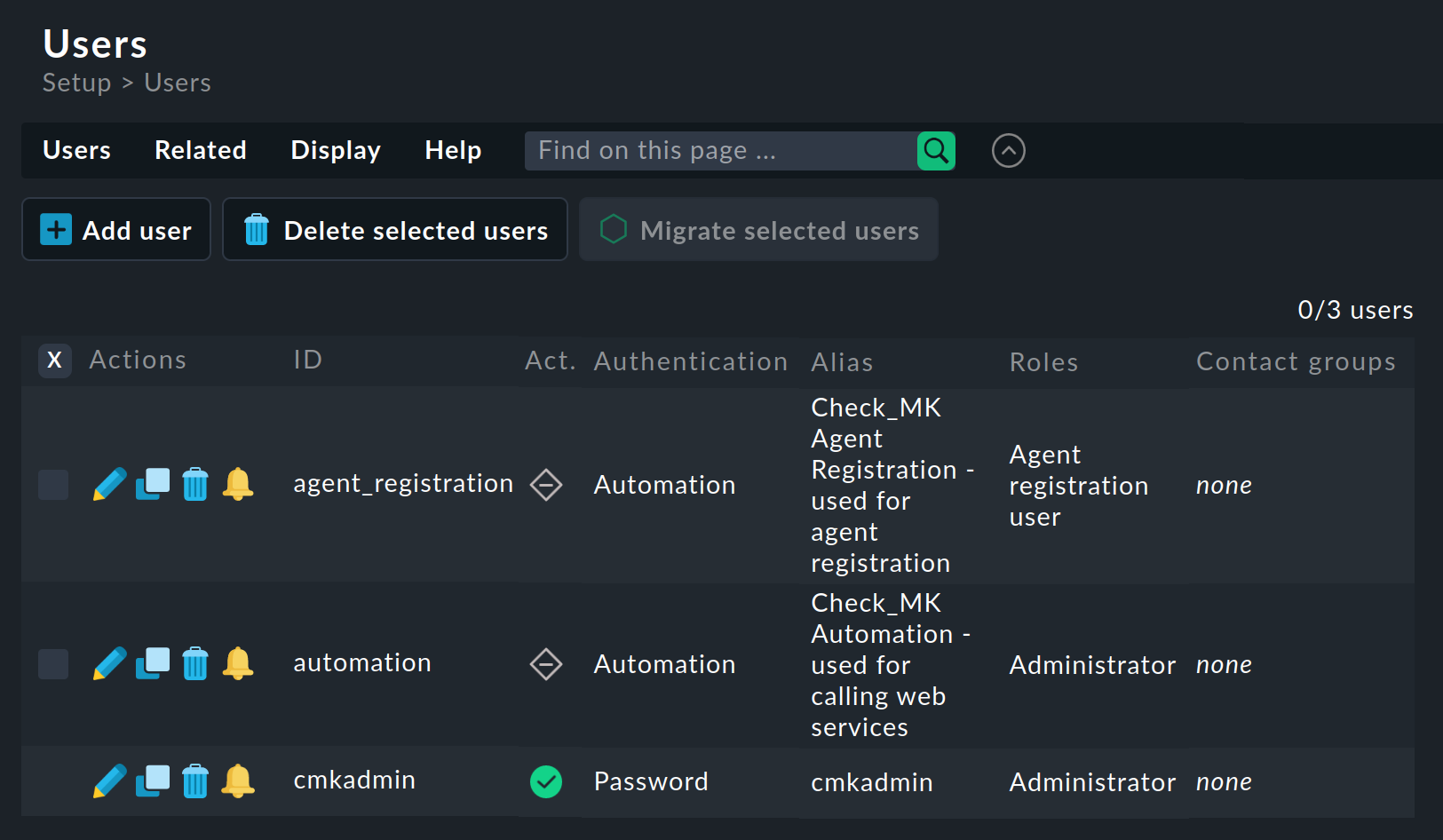Click contact groups none in automation row
The width and height of the screenshot is (1443, 840).
click(1224, 665)
